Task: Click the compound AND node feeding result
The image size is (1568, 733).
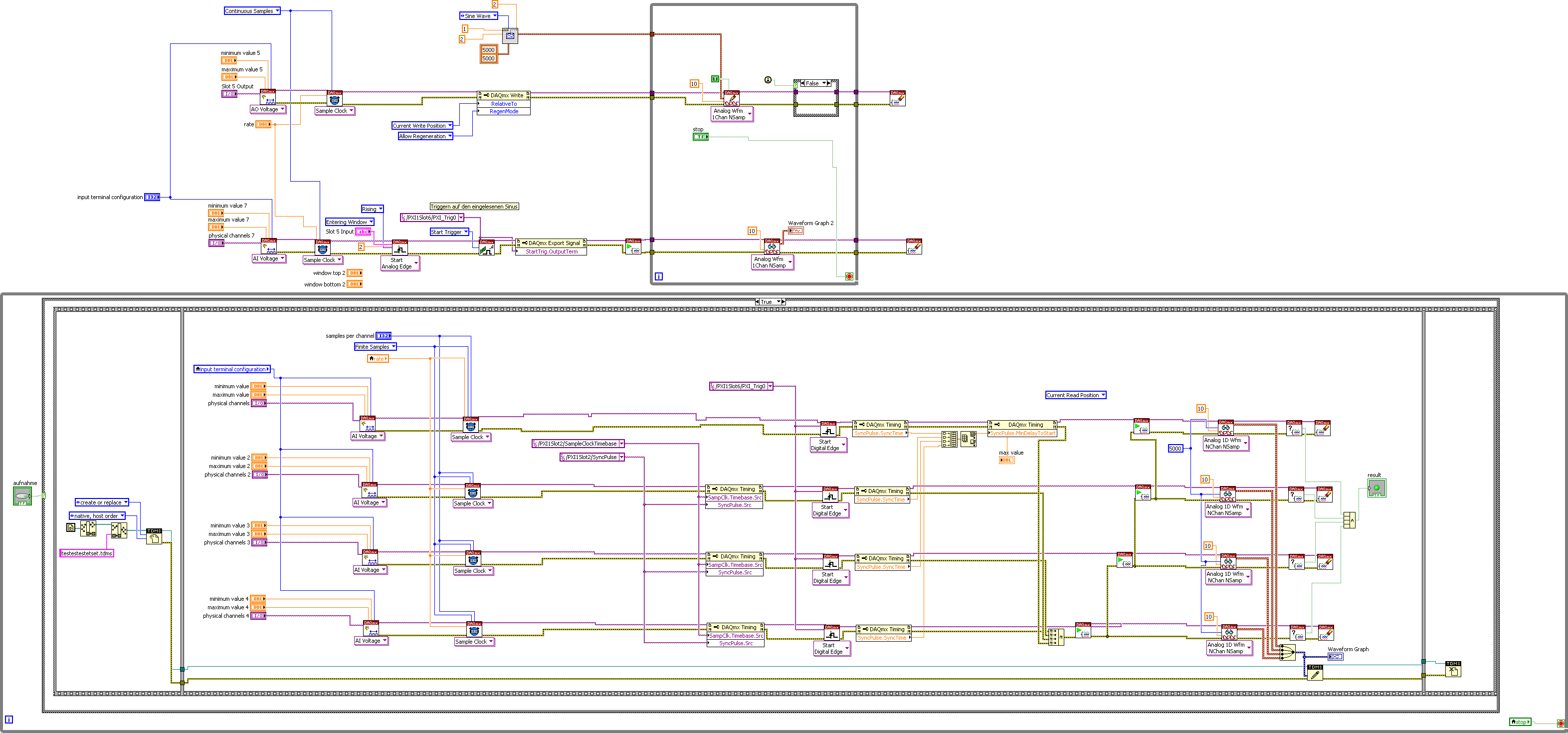Action: 1350,520
